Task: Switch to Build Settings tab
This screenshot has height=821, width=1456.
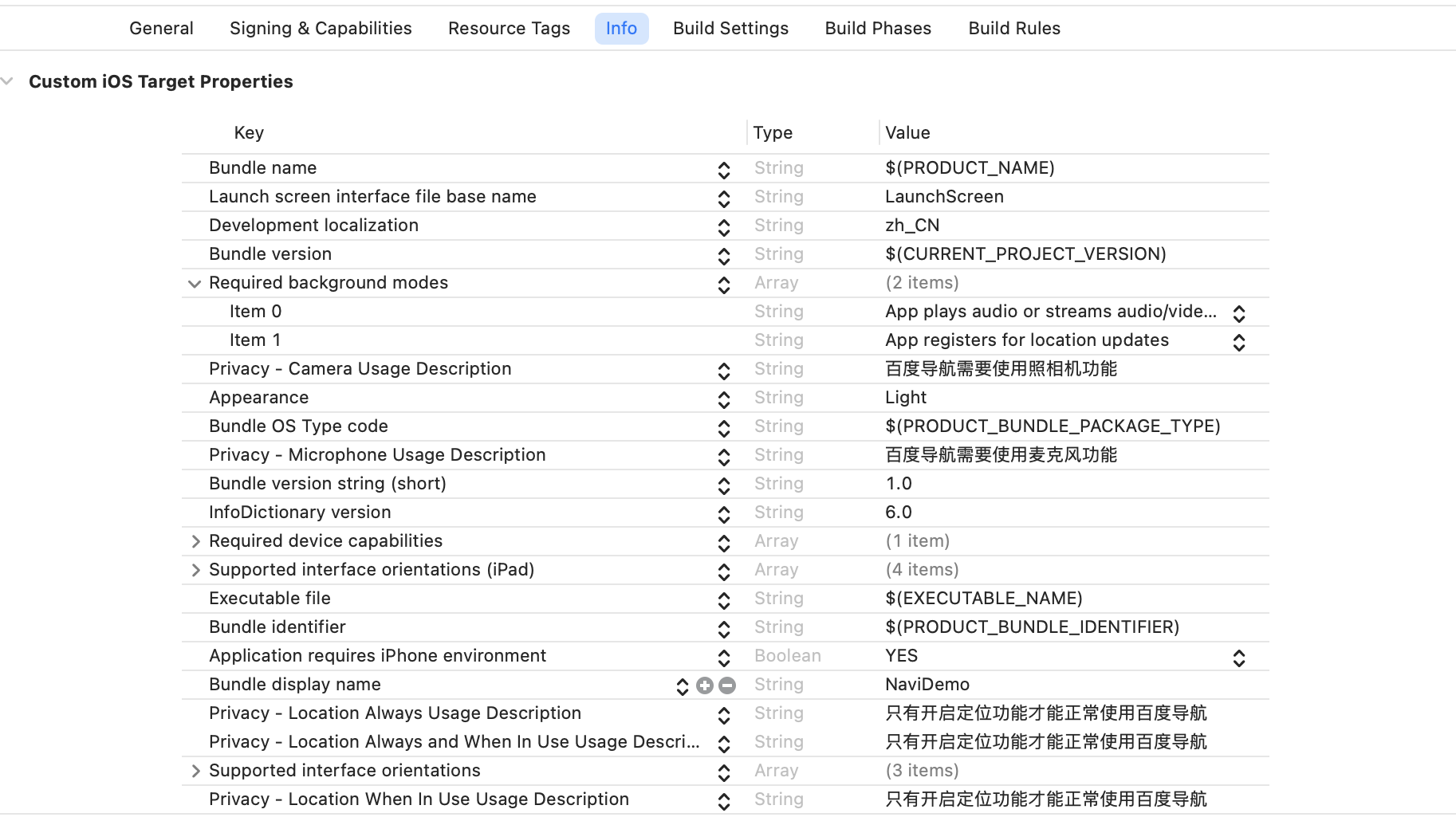Action: pos(730,29)
